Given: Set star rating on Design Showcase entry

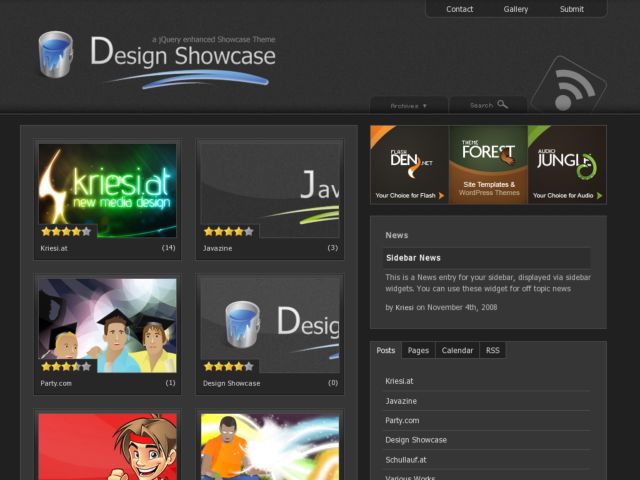Looking at the screenshot, I should [229, 367].
